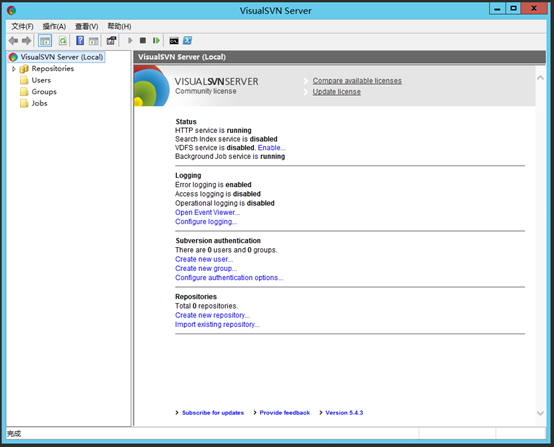This screenshot has width=554, height=447.
Task: Click 'Search Index service is disabled' text
Action: click(x=226, y=139)
